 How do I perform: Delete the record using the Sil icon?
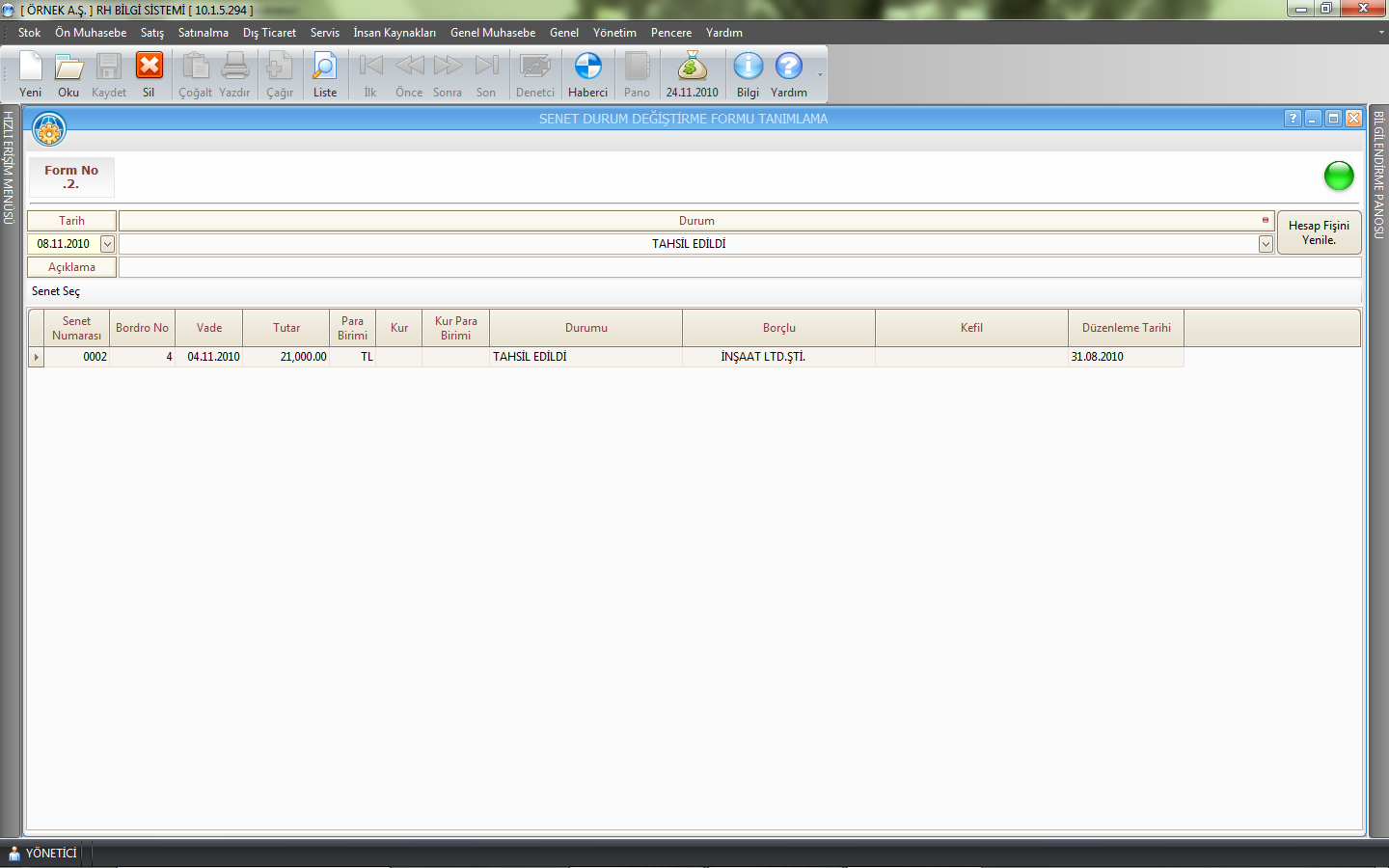(x=149, y=68)
